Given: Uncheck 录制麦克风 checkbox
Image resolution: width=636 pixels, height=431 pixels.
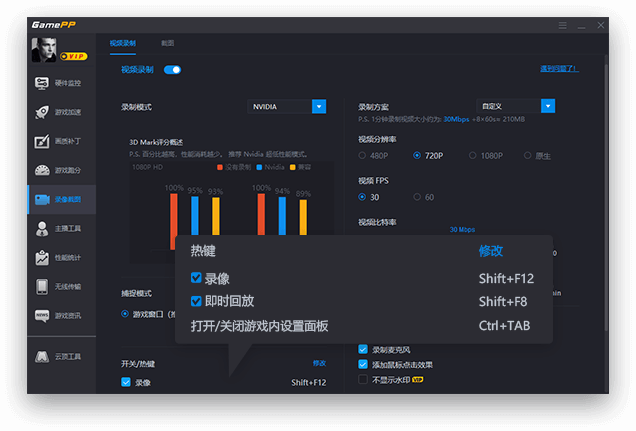Looking at the screenshot, I should pos(363,350).
